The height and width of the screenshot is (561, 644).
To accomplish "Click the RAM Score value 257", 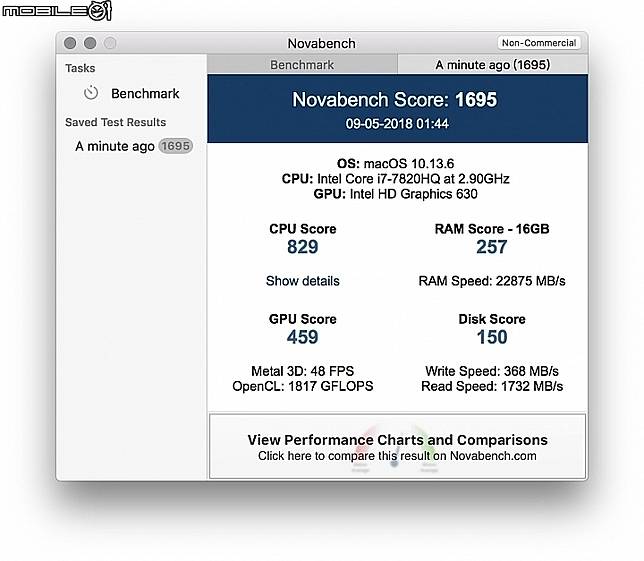I will pos(492,247).
